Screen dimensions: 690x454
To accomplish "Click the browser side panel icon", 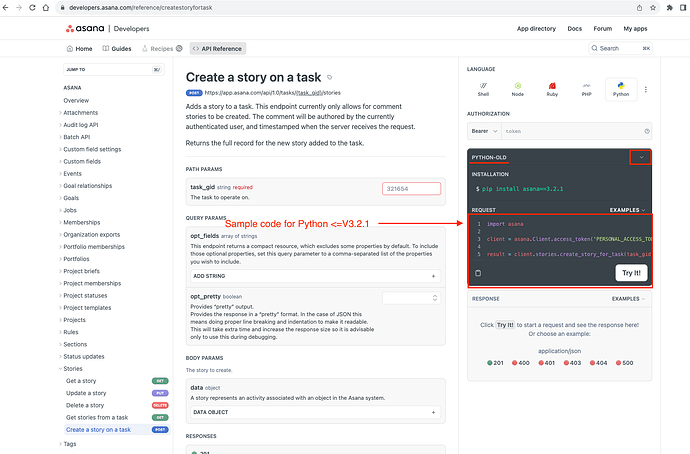I will [x=683, y=7].
